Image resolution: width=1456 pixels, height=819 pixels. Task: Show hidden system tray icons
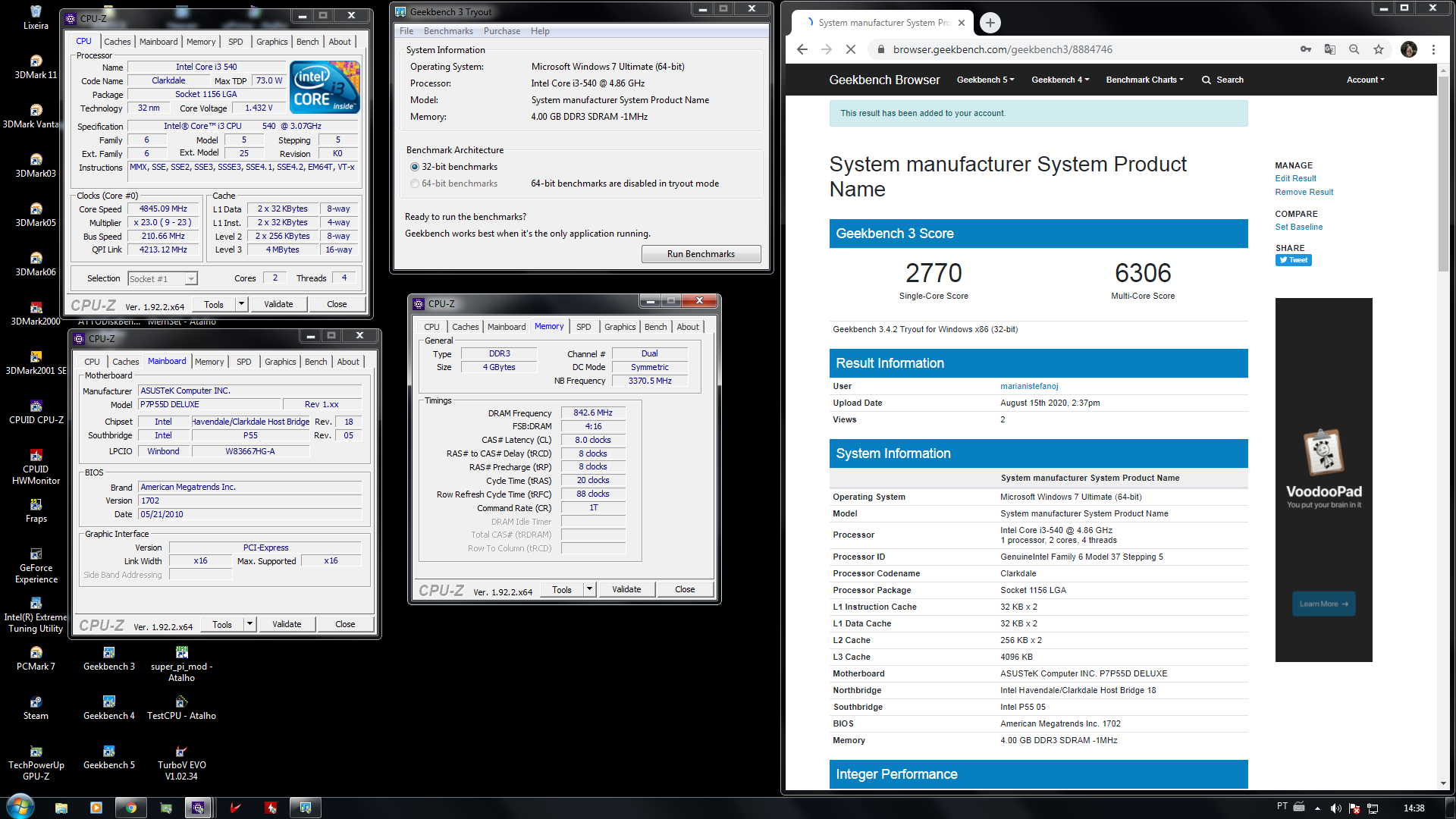click(x=1317, y=808)
